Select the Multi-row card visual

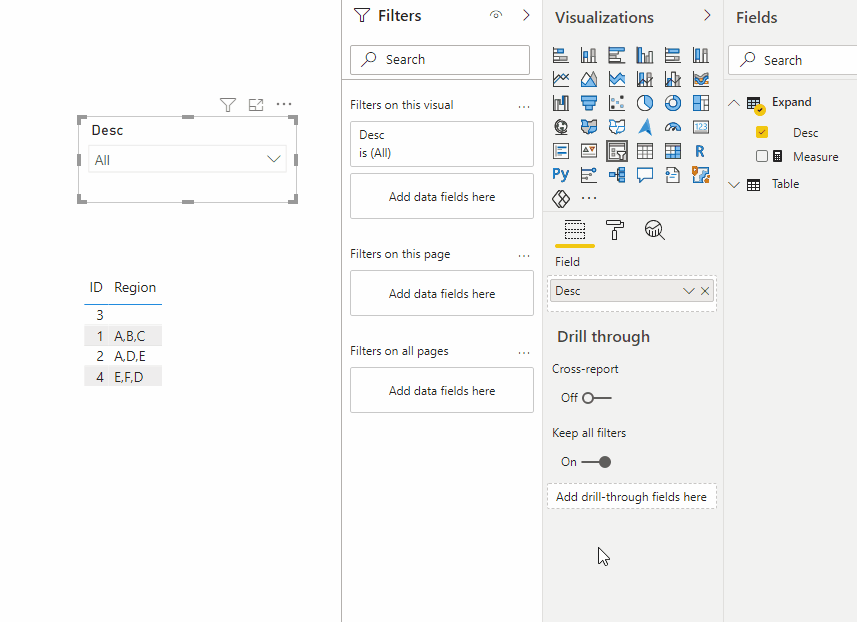561,151
